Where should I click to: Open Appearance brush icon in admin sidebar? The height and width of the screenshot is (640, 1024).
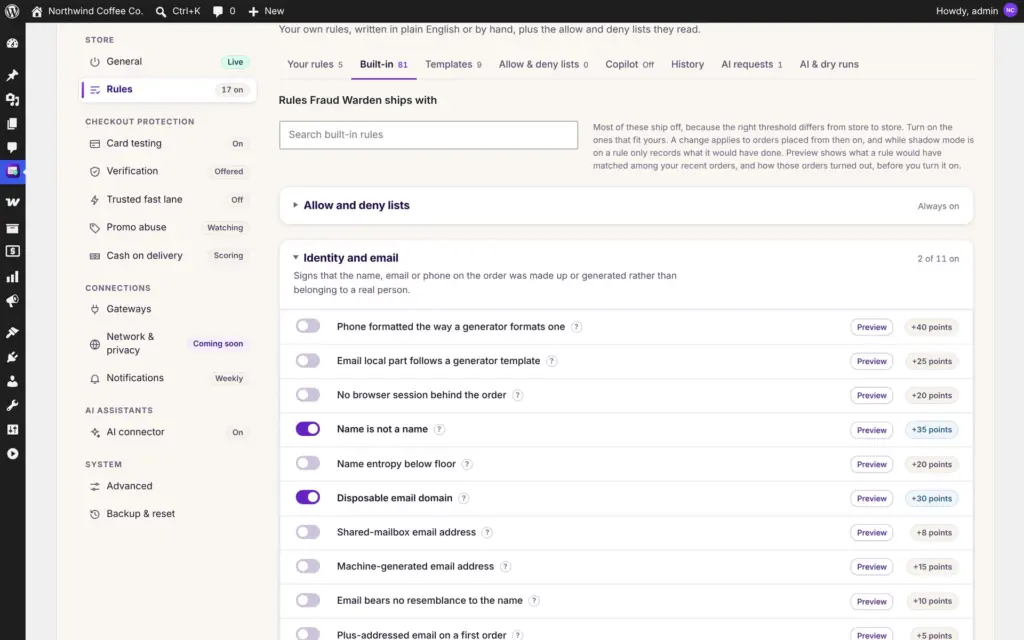(12, 332)
